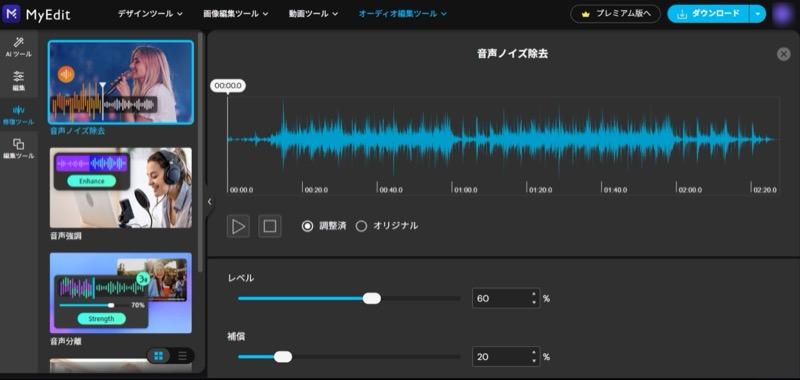Open the 画像編集ツール dropdown menu
Screen dimensions: 800x380
pyautogui.click(x=236, y=14)
